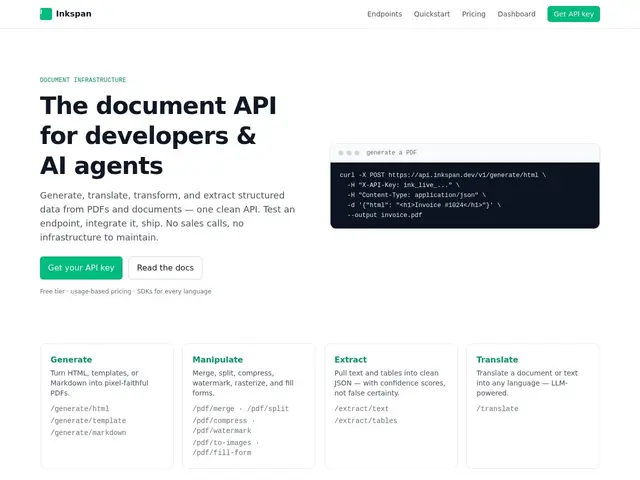
Task: Click the curl -X POST command line
Action: click(442, 175)
